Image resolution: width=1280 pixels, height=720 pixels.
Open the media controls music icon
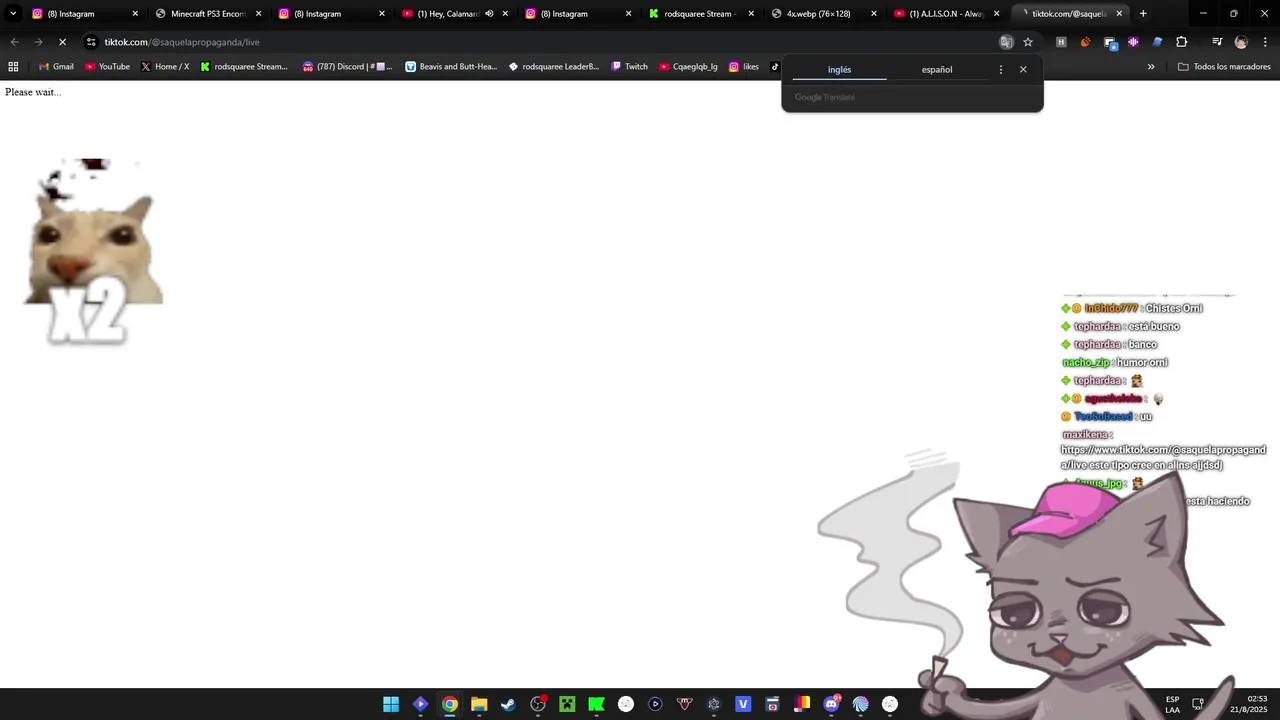1217,42
